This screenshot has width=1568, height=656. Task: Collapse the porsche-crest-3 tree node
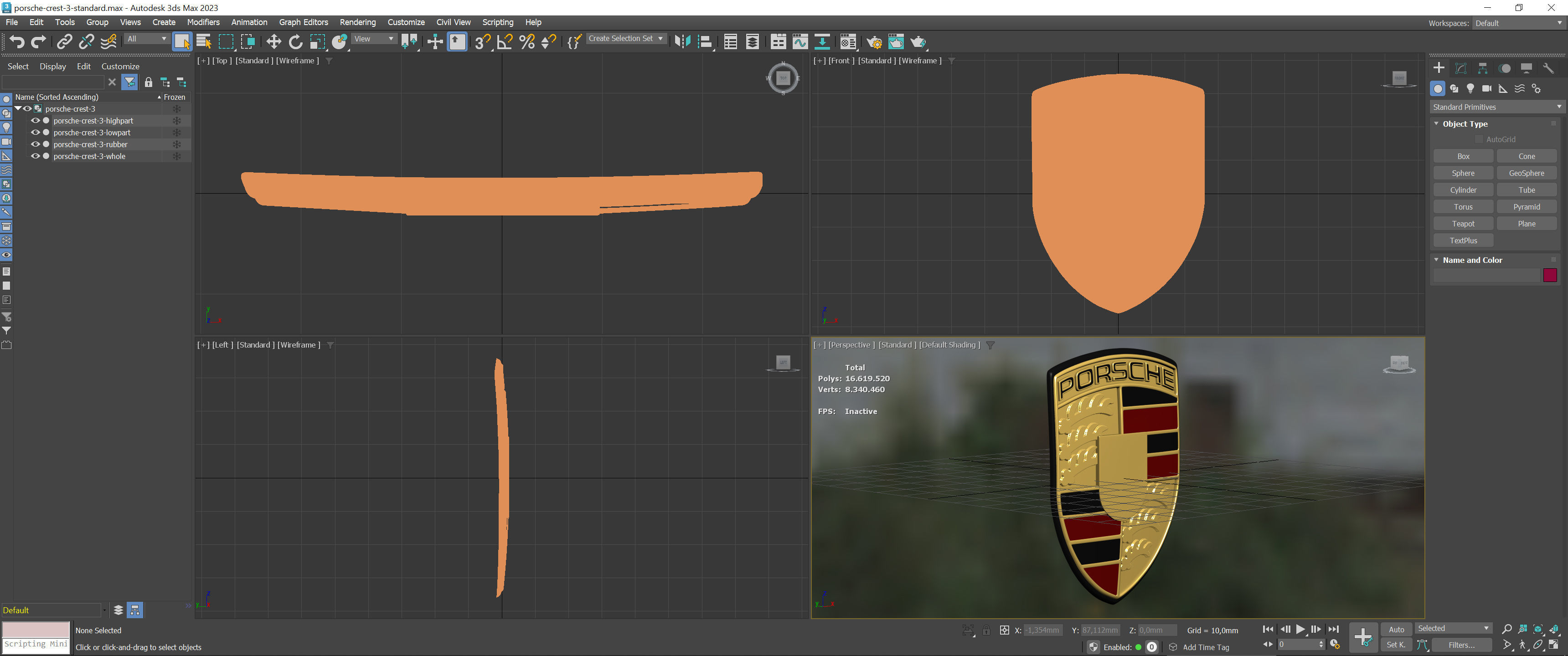coord(18,108)
